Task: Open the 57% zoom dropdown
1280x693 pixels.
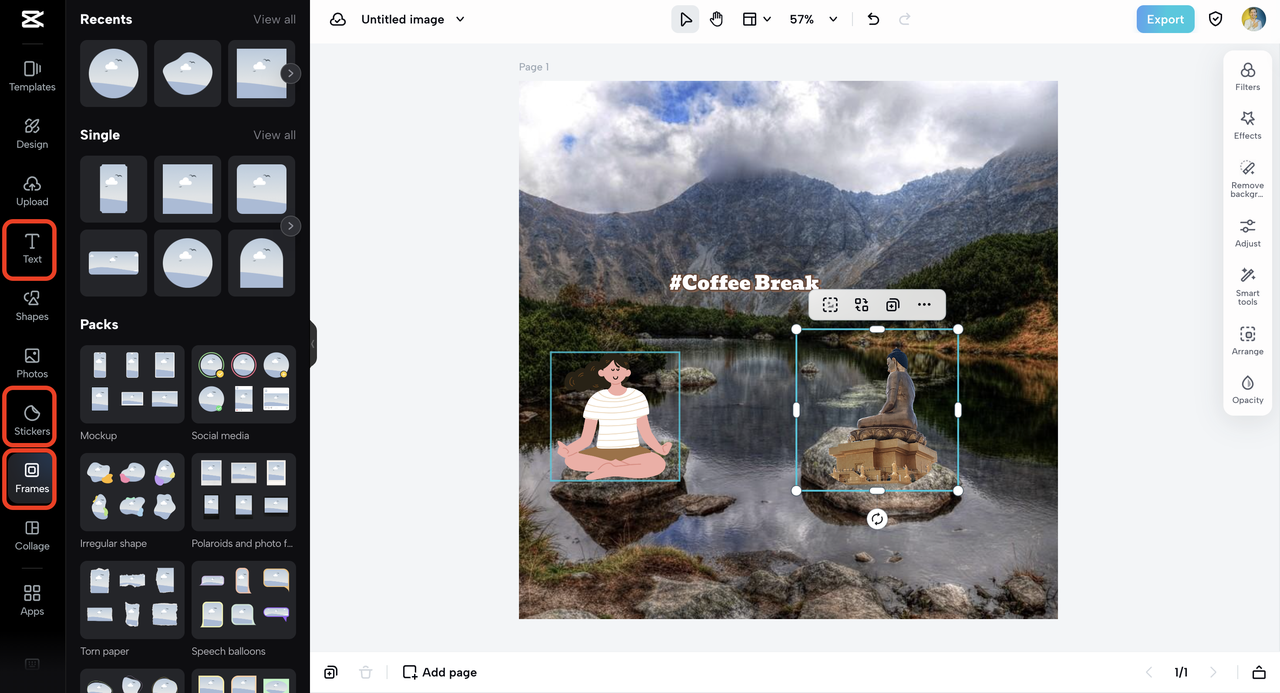Action: coord(813,19)
